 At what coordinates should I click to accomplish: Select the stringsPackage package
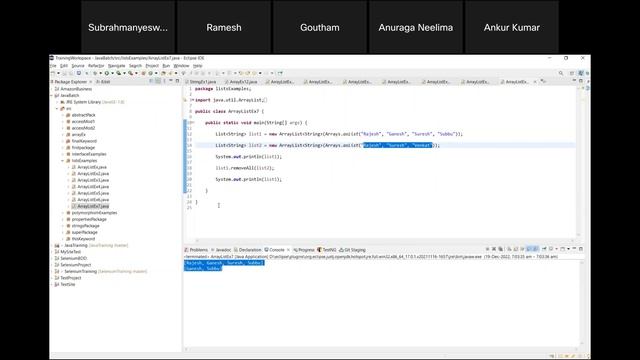(x=85, y=226)
